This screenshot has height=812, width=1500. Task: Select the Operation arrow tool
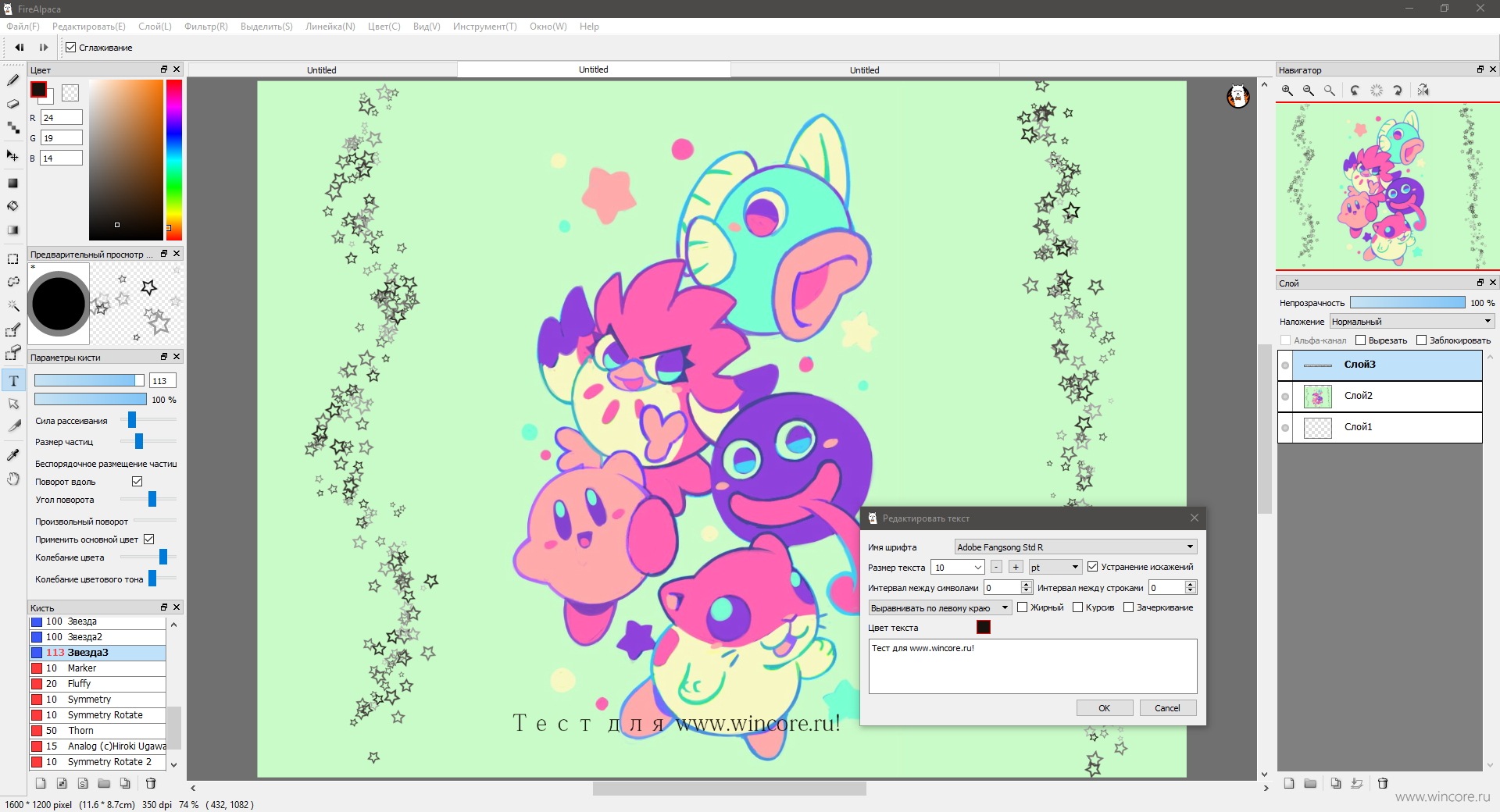pos(12,404)
